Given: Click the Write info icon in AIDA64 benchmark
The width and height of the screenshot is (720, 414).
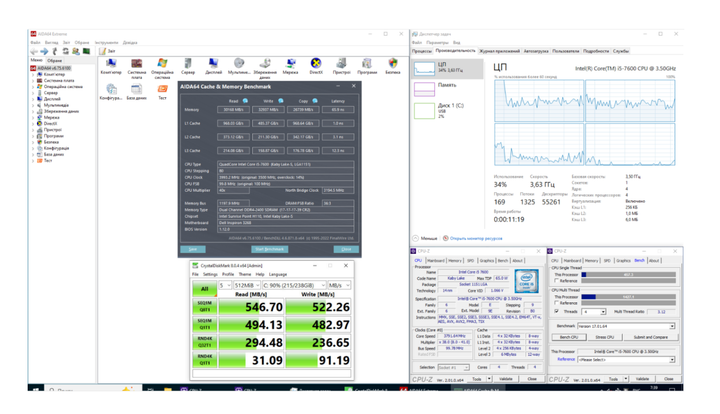Looking at the screenshot, I should pos(281,101).
